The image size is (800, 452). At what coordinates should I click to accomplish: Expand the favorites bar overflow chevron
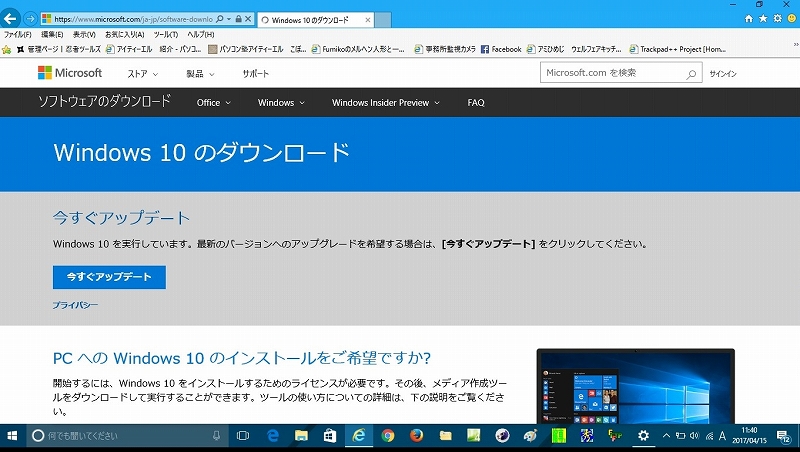pyautogui.click(x=795, y=45)
